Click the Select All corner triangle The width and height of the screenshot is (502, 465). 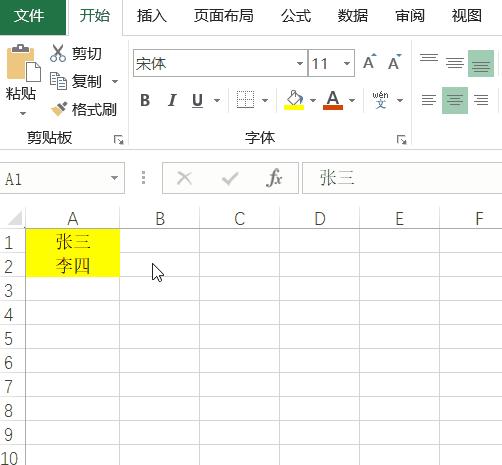(x=15, y=218)
